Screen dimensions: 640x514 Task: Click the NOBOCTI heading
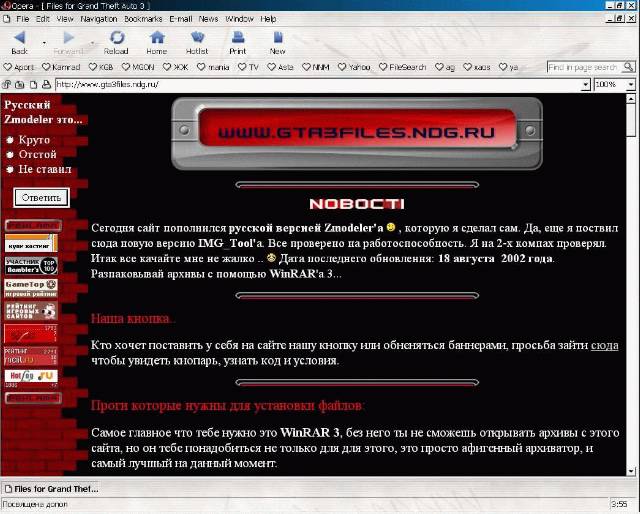click(x=357, y=204)
